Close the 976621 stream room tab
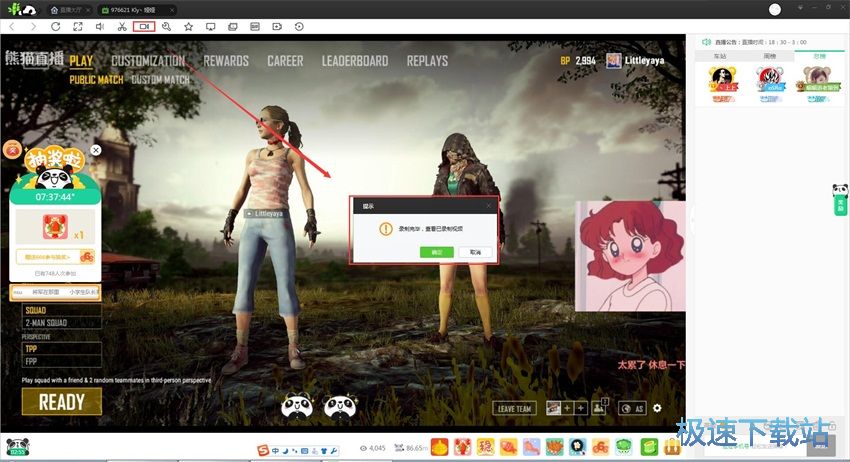850x462 pixels. tap(172, 10)
